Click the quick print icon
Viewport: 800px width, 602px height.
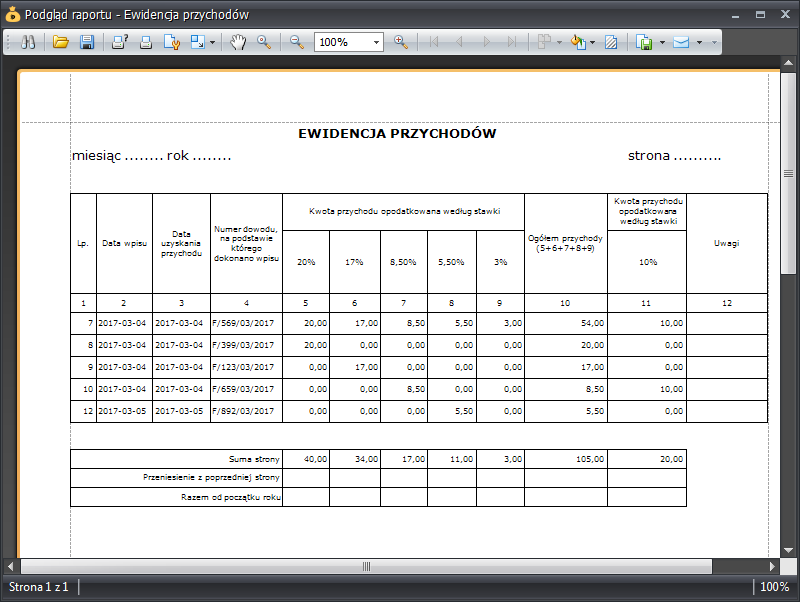[146, 42]
